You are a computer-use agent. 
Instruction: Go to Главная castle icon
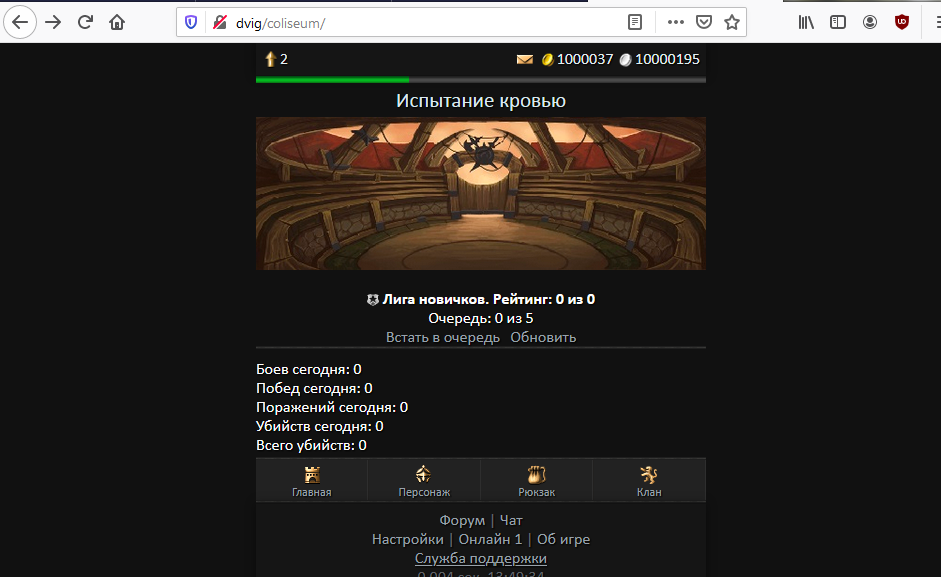[312, 474]
